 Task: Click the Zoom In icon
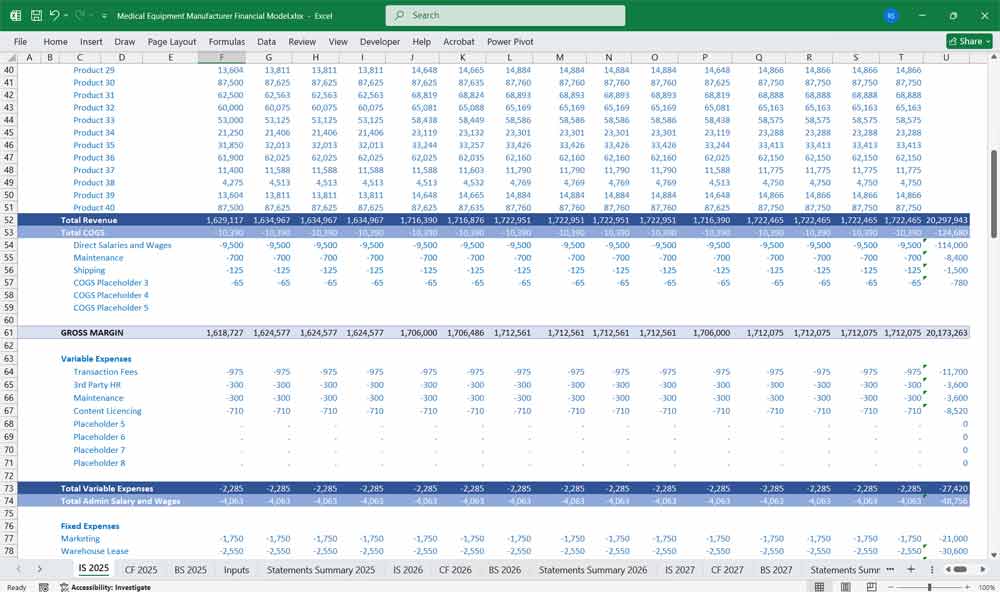967,585
